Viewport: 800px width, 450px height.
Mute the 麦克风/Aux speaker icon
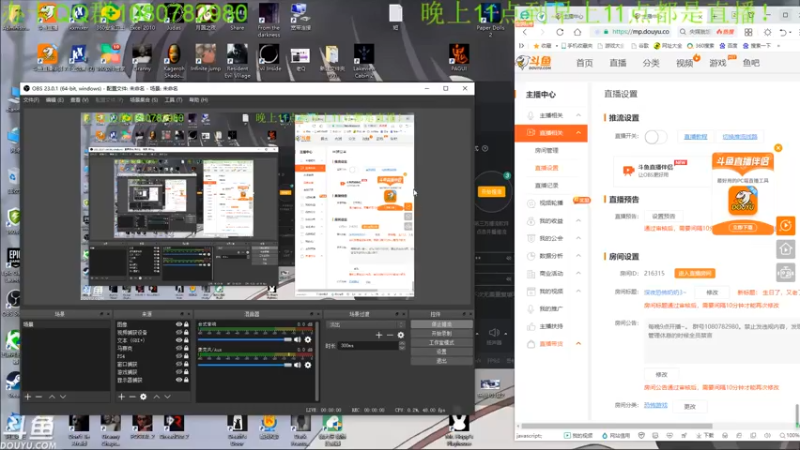[x=297, y=365]
